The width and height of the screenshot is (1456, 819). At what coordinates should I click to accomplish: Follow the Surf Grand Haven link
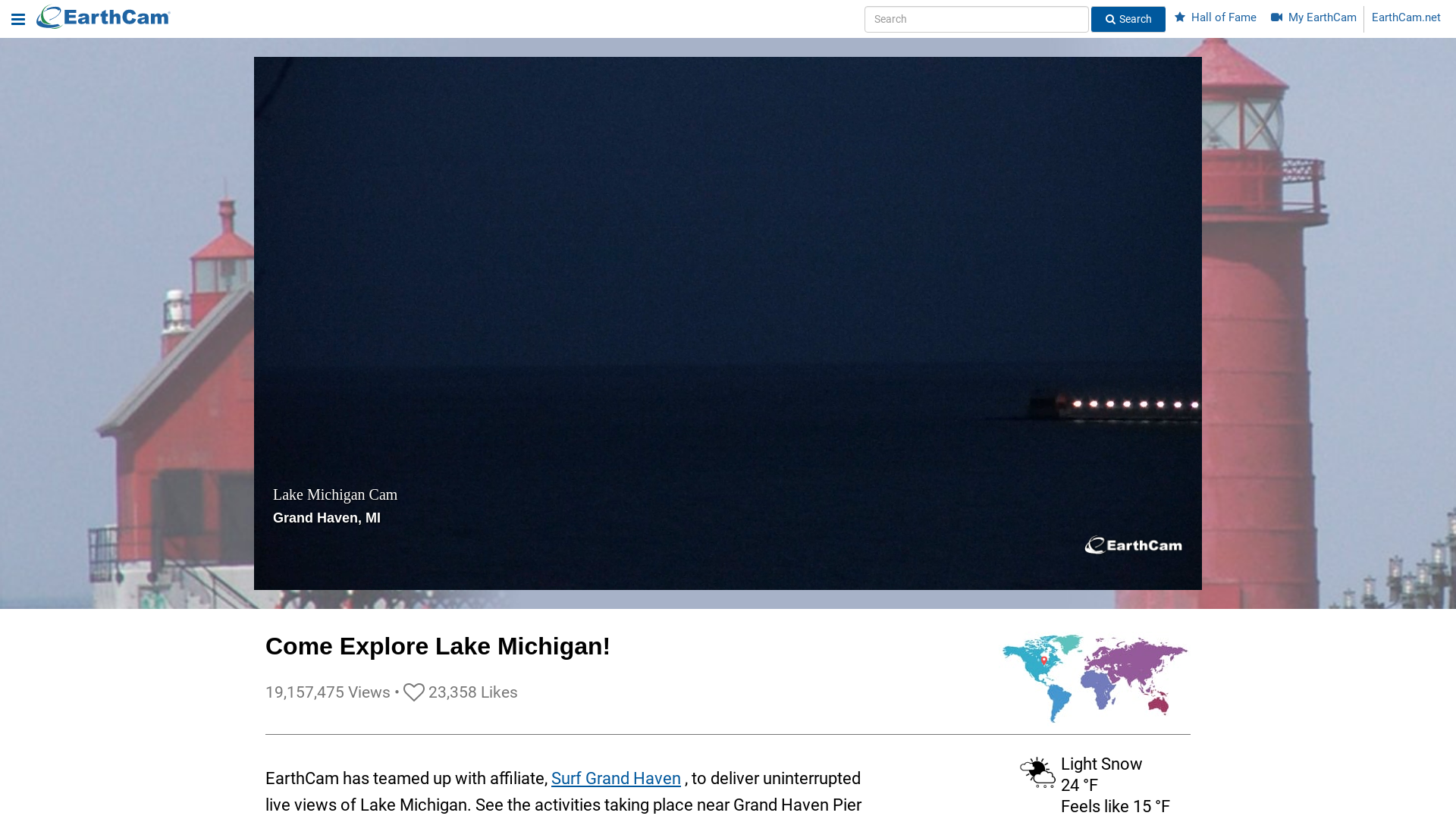click(x=616, y=779)
